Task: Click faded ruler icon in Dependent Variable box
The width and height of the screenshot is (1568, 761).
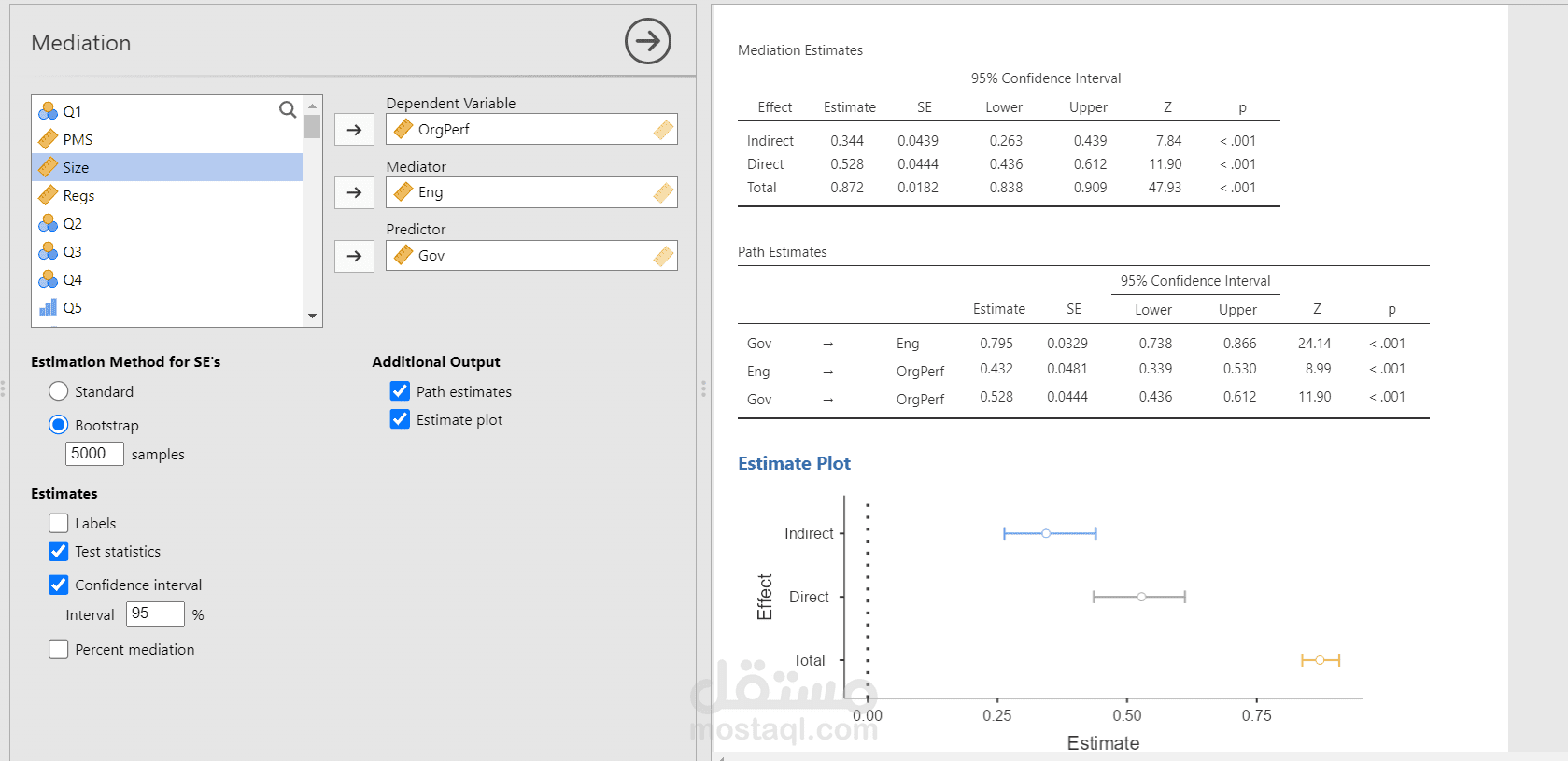Action: point(663,130)
